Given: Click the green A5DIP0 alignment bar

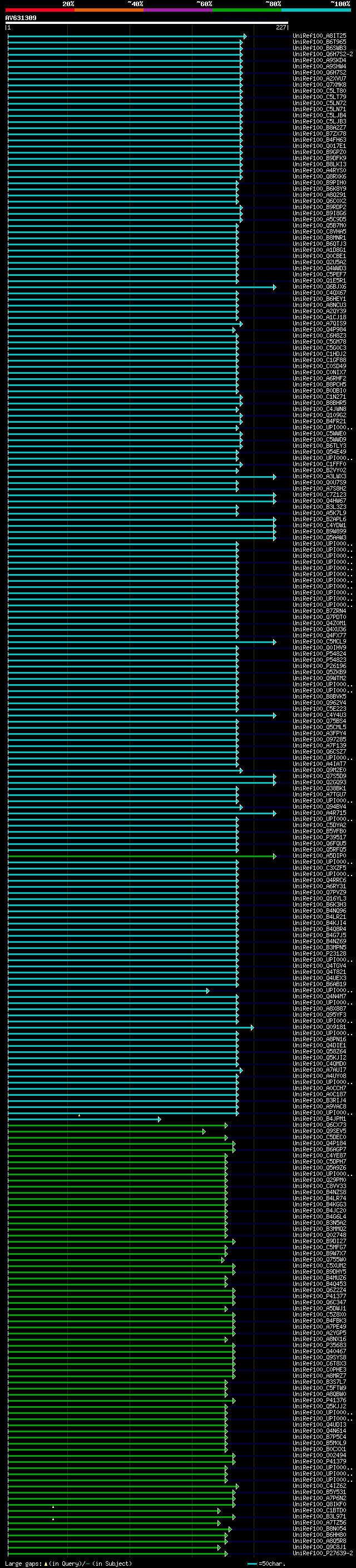Looking at the screenshot, I should 141,856.
